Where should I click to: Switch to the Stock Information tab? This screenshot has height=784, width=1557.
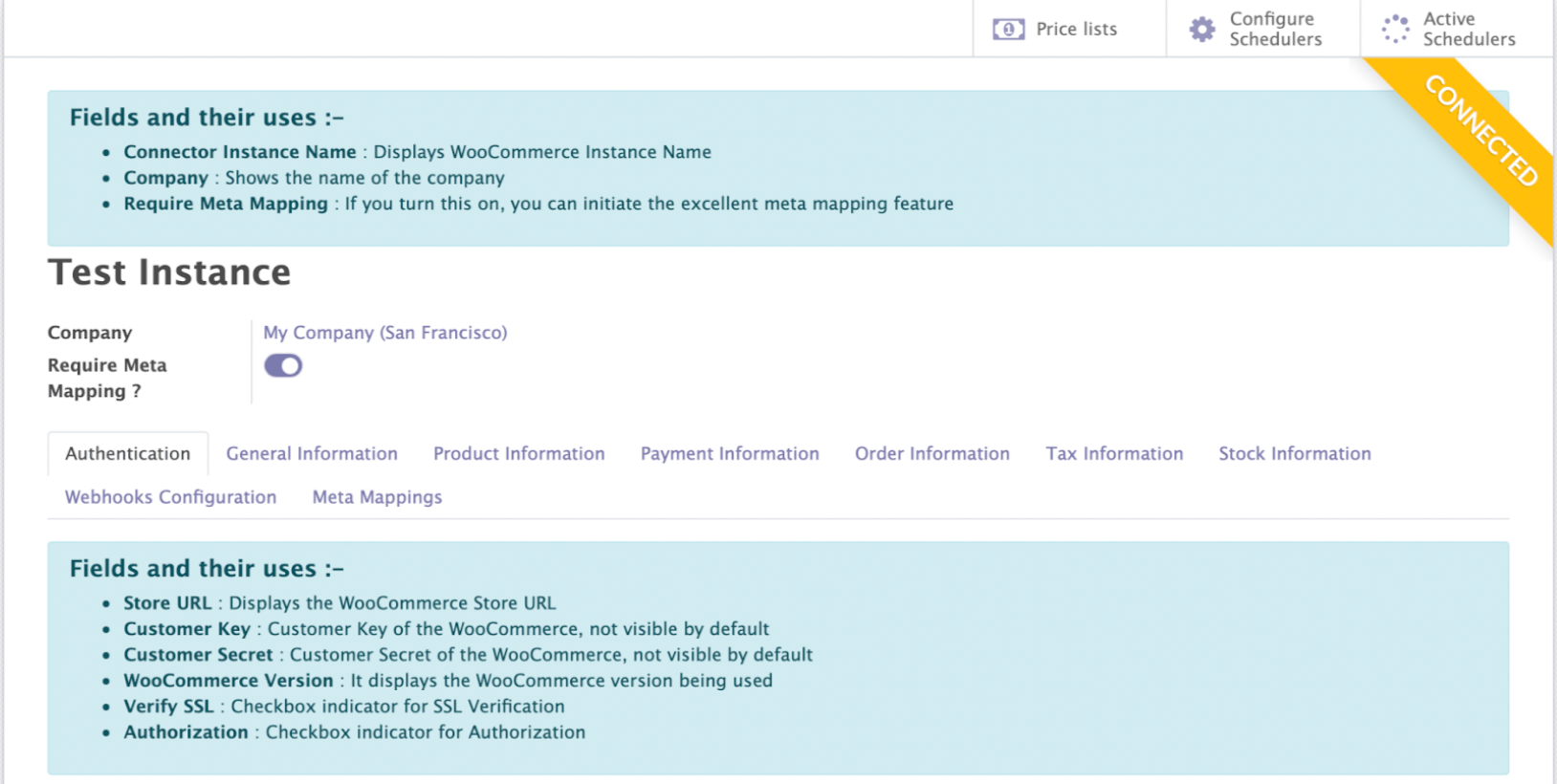(1294, 454)
